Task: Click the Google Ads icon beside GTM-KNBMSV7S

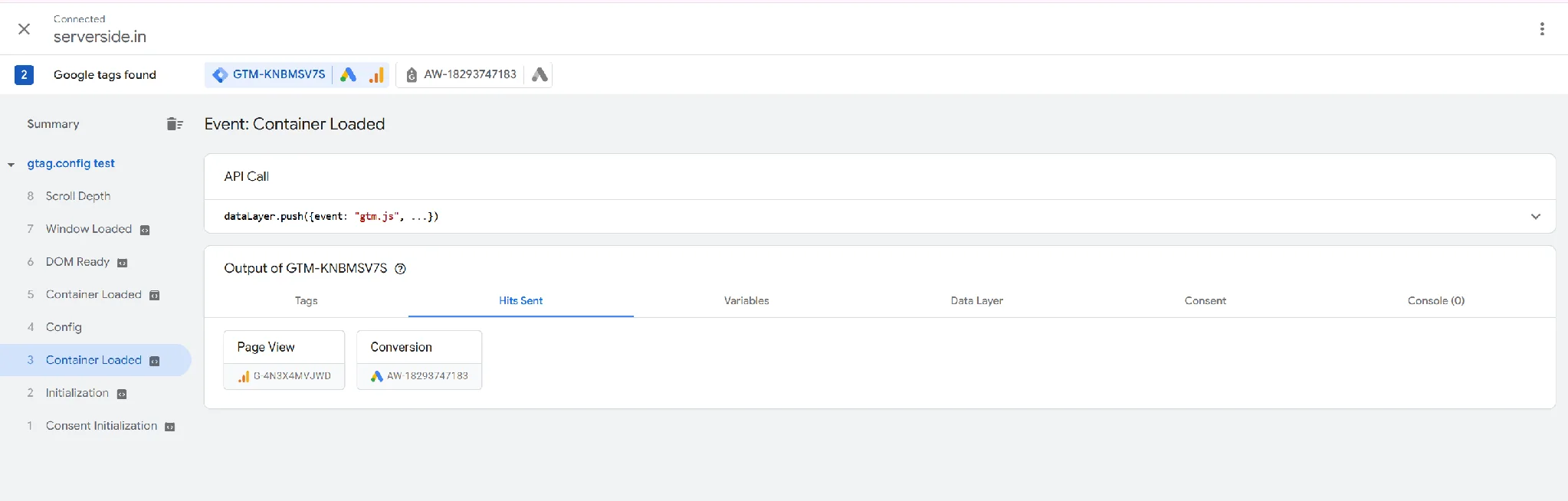Action: click(349, 74)
